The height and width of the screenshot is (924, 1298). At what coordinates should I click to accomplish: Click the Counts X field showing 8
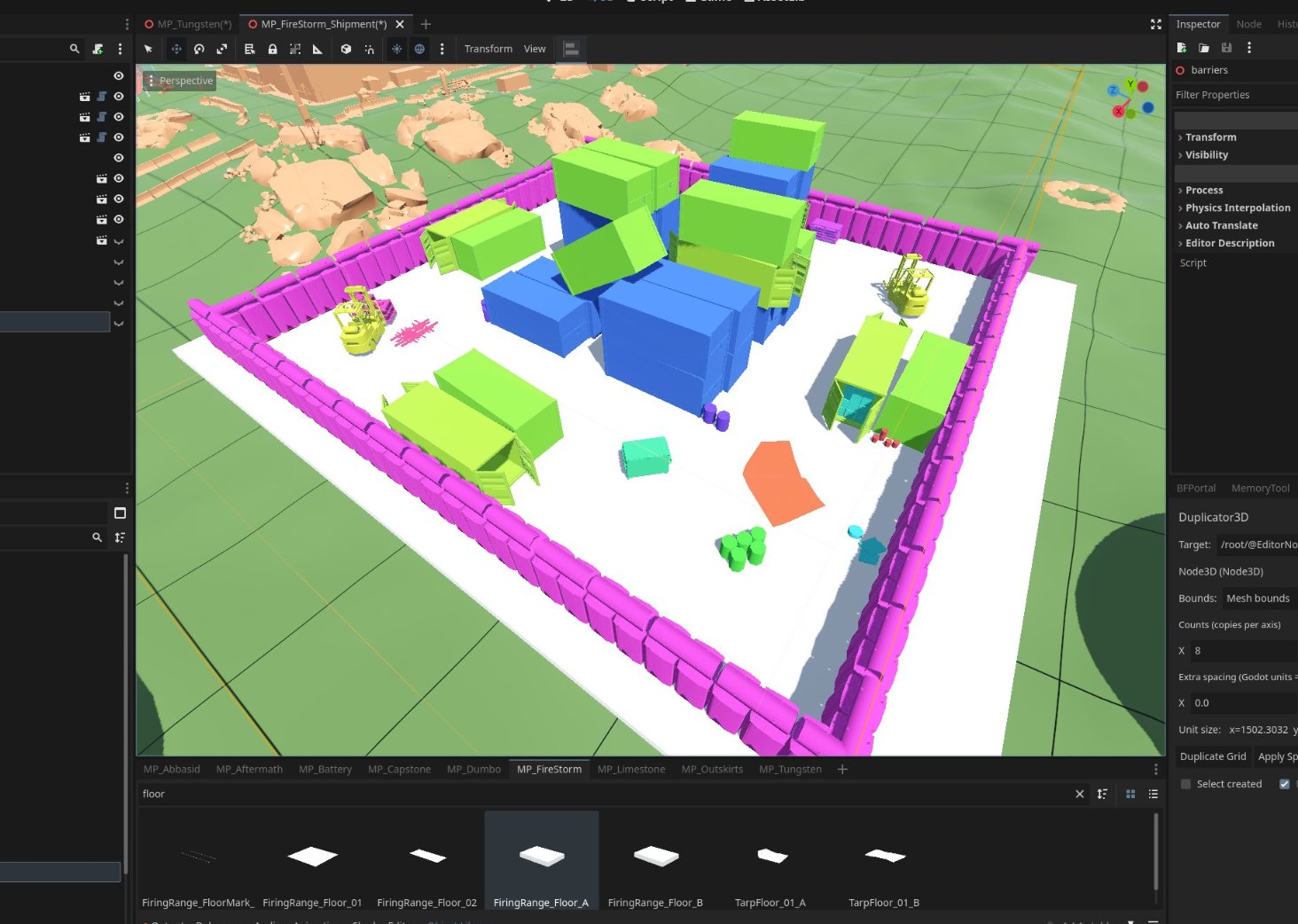[x=1243, y=651]
